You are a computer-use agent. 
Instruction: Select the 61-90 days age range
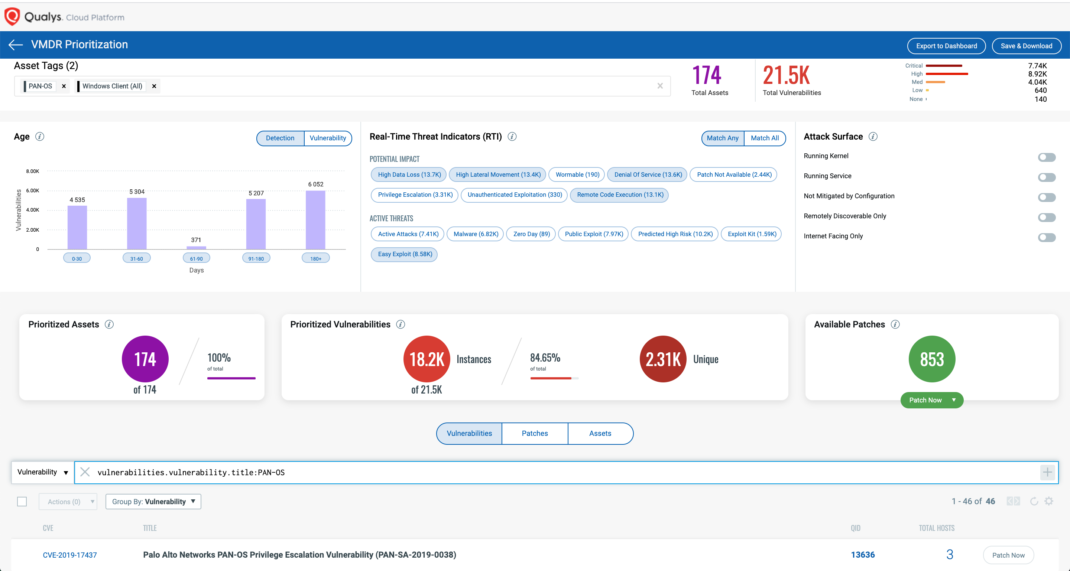[x=197, y=258]
